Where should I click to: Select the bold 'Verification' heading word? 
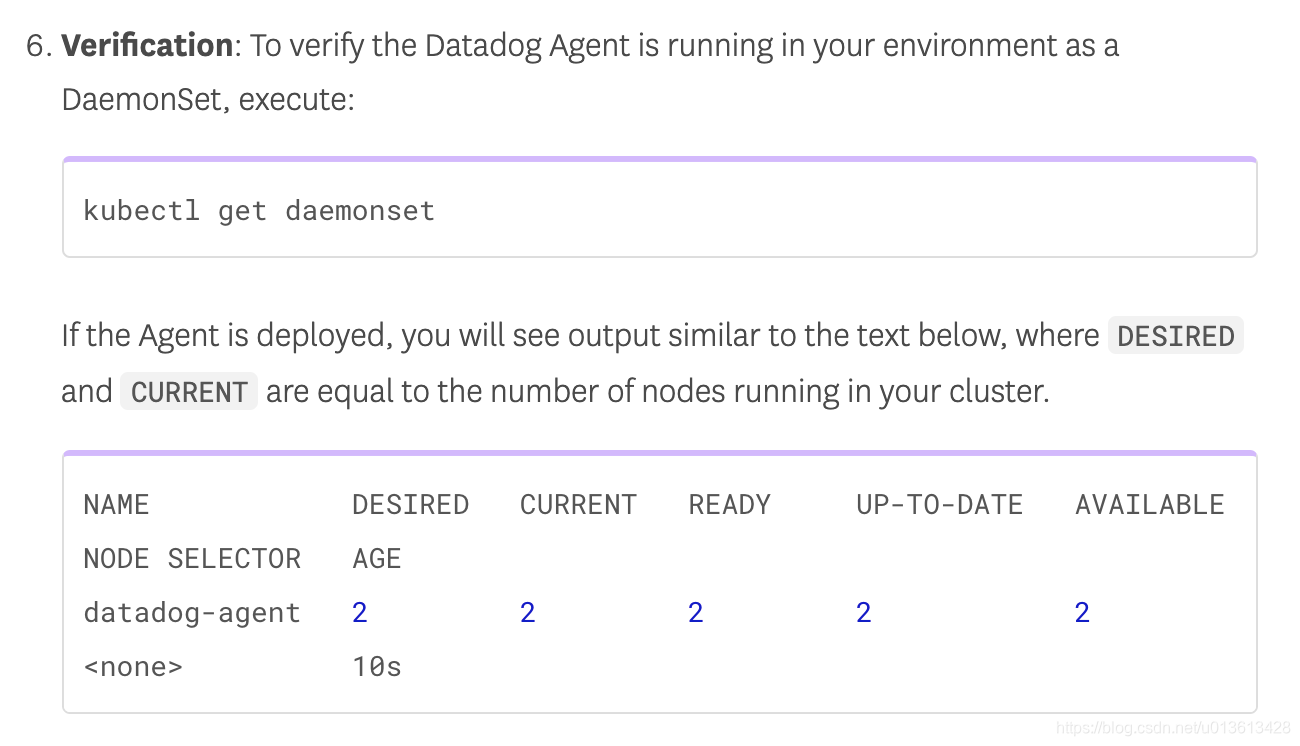tap(147, 46)
